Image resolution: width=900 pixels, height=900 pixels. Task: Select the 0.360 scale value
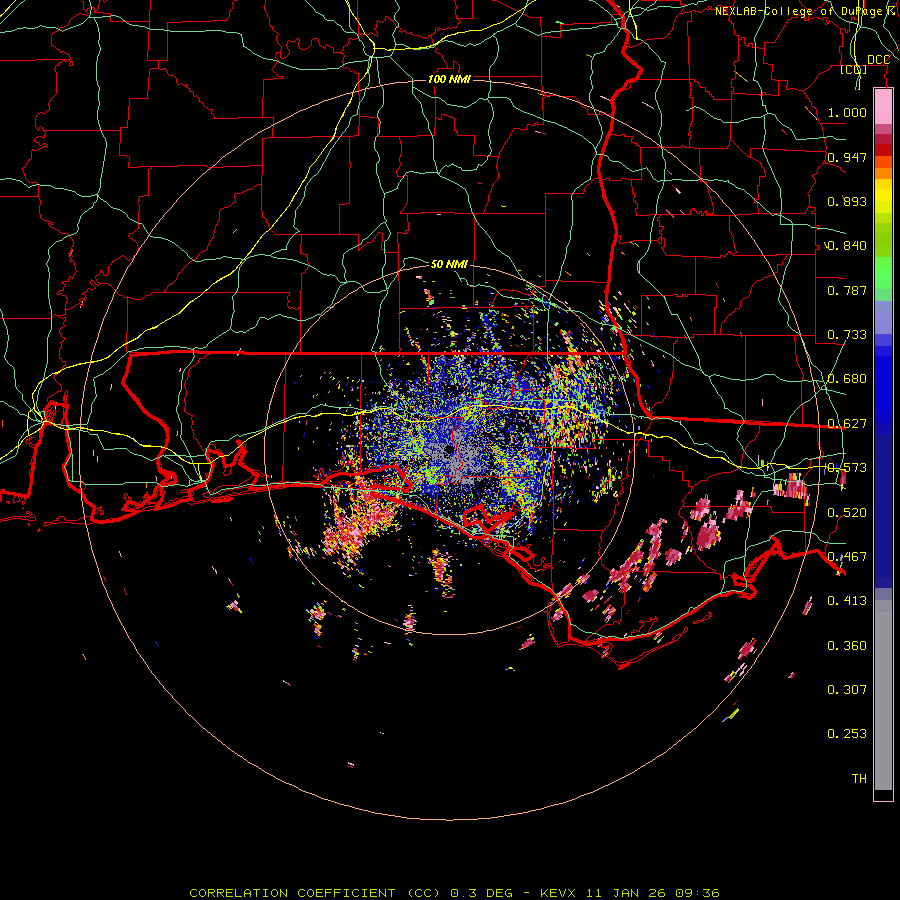click(x=847, y=646)
